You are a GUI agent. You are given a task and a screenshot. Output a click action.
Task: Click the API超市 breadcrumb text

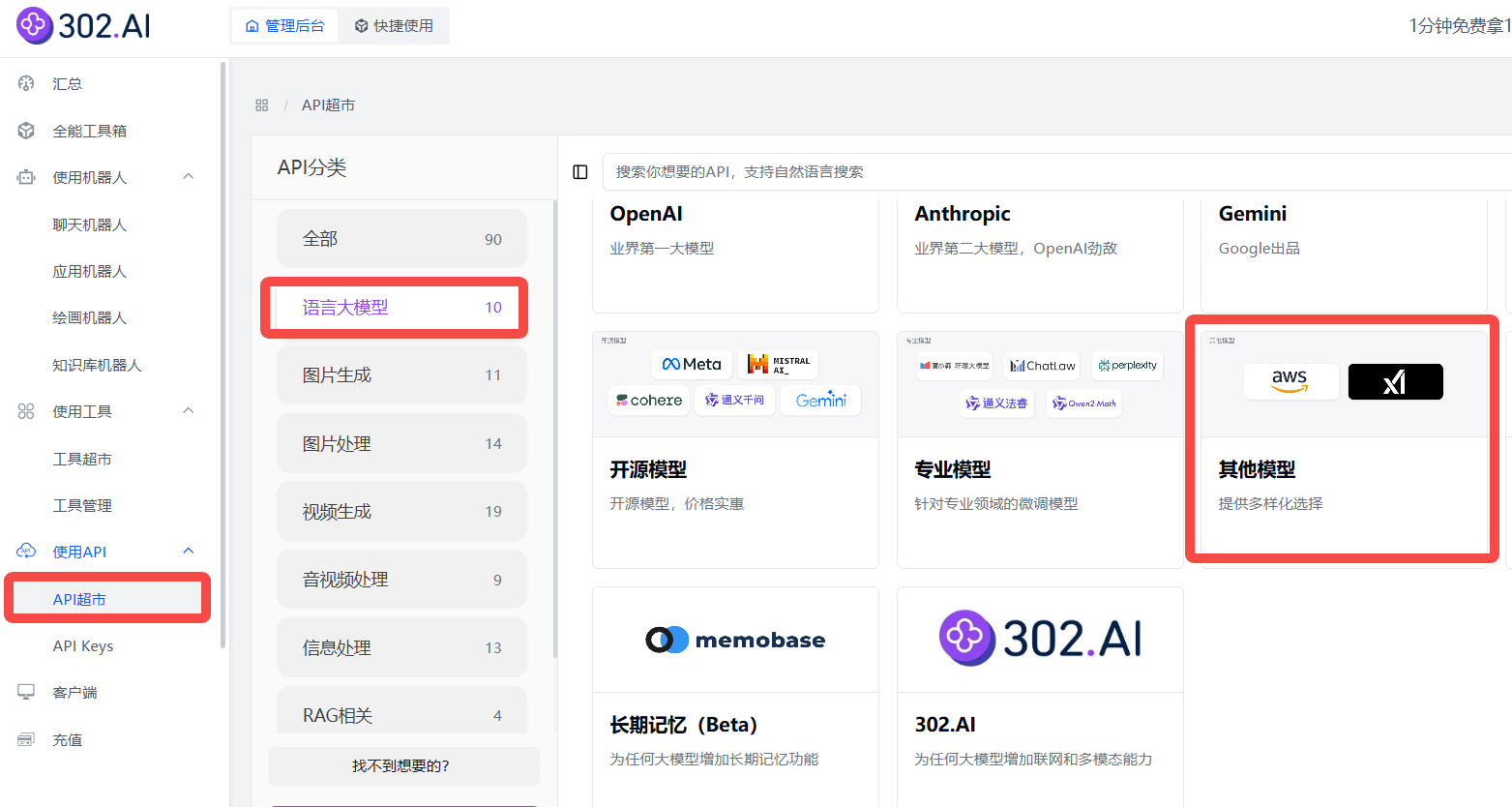[328, 105]
